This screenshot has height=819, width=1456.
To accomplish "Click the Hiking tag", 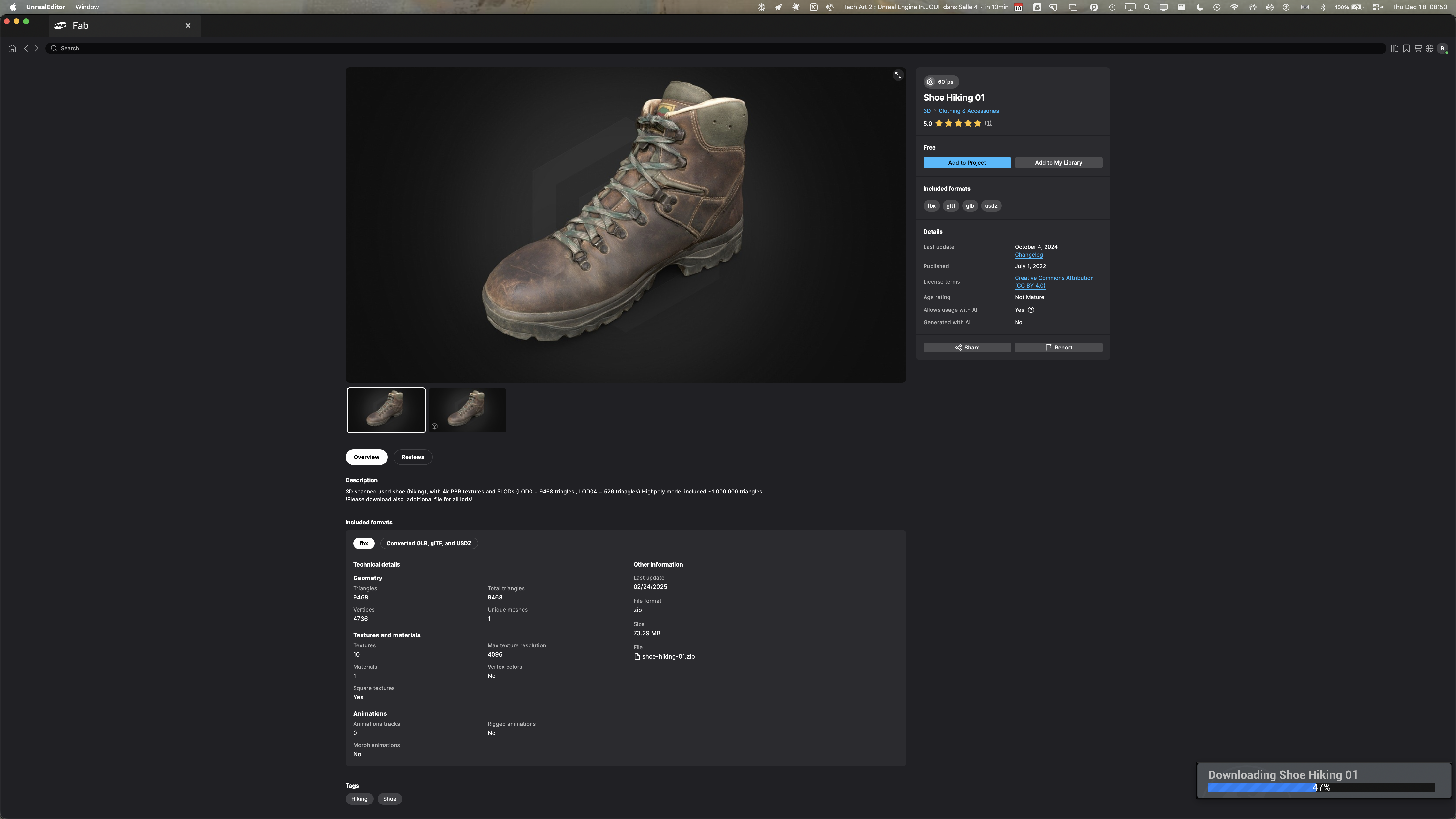I will coord(359,799).
